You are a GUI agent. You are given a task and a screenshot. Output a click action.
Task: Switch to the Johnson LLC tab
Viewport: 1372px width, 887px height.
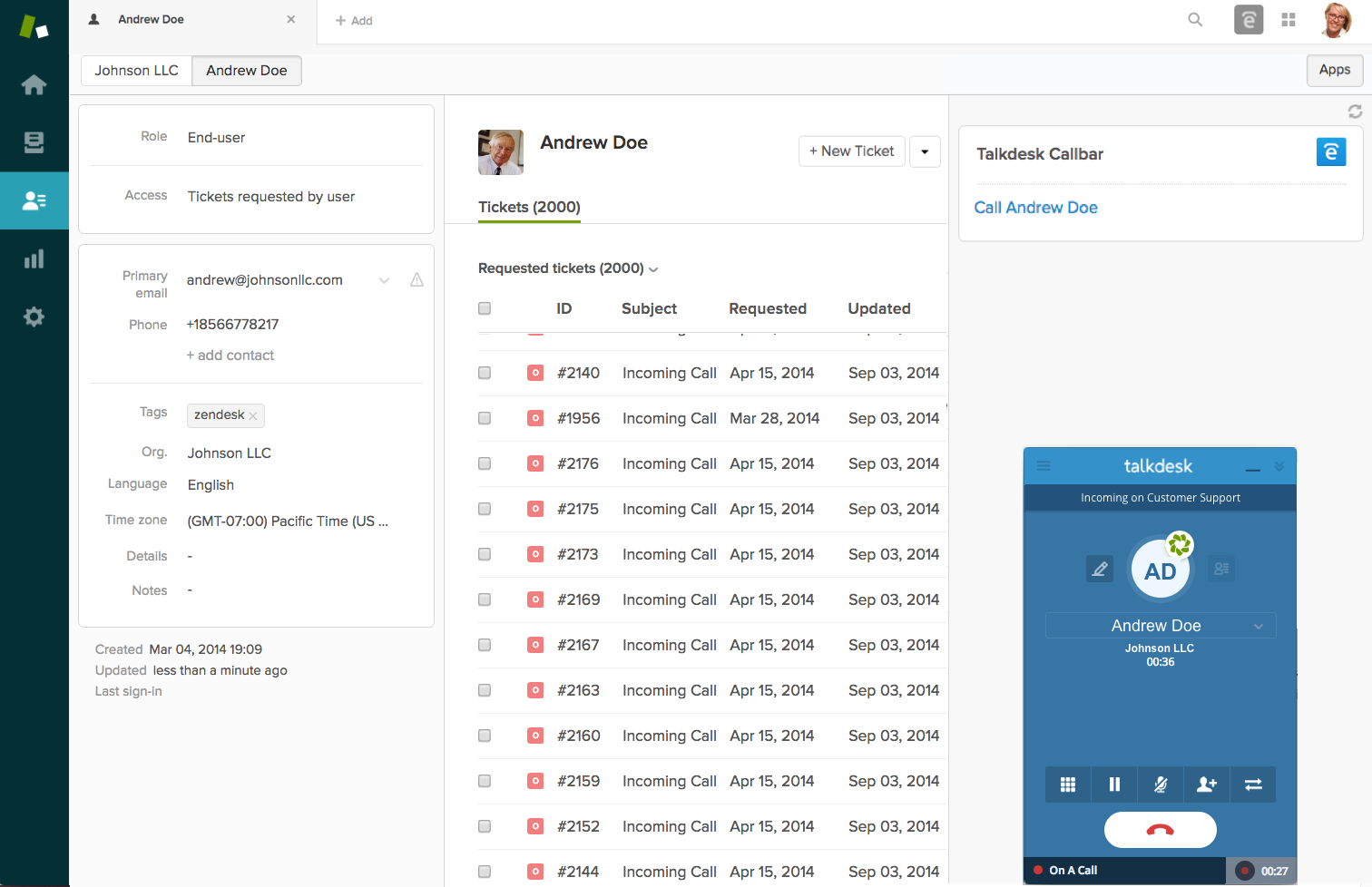[136, 71]
